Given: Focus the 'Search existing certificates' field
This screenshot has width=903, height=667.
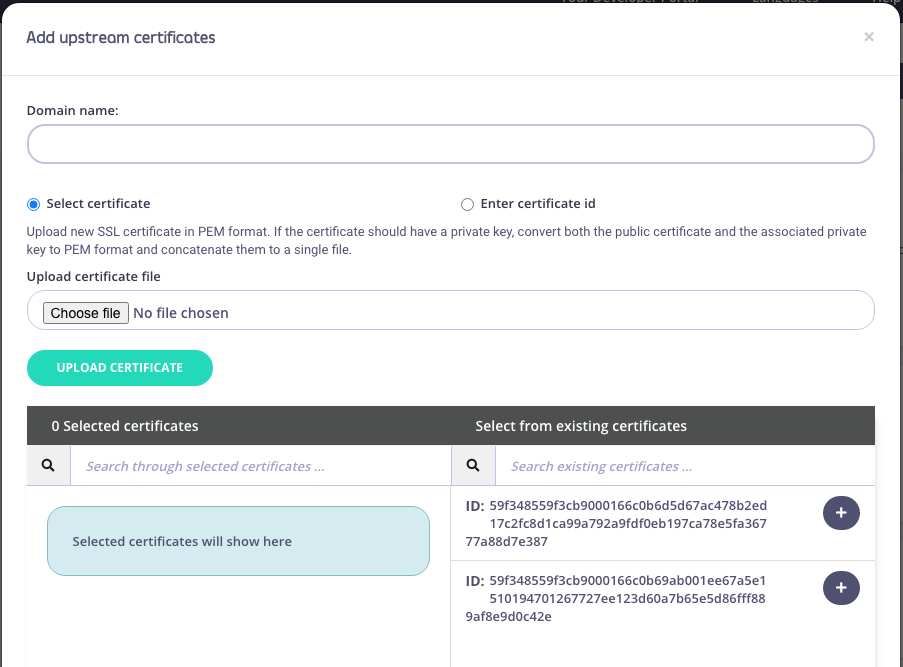Looking at the screenshot, I should pos(684,466).
